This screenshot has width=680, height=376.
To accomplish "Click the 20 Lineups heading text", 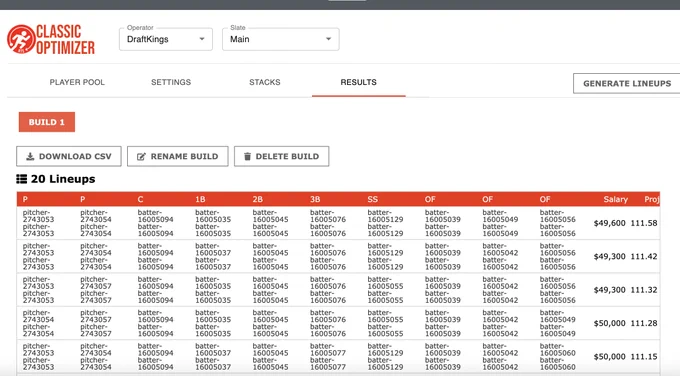I will (x=63, y=179).
